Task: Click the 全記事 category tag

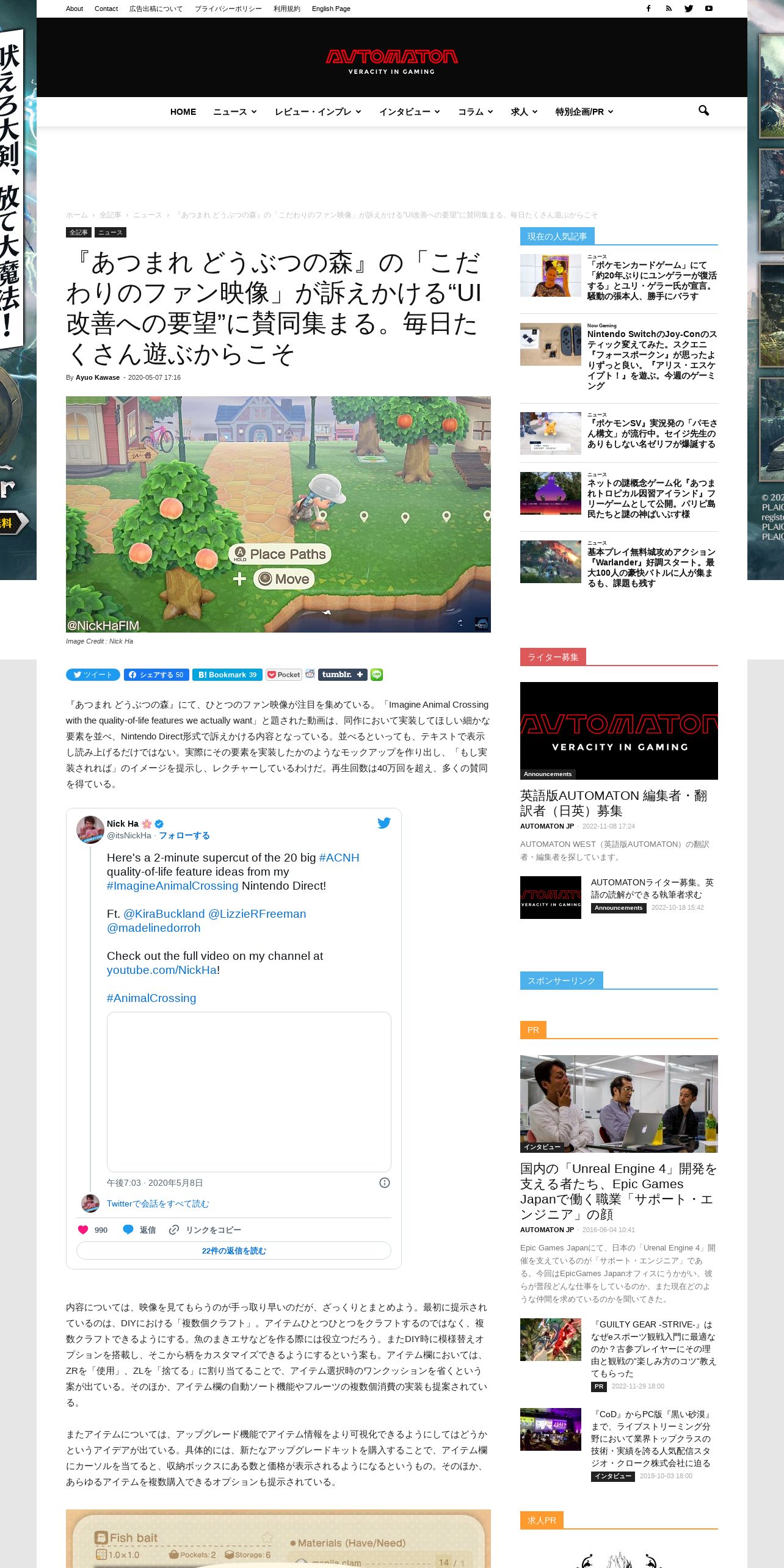Action: [79, 232]
